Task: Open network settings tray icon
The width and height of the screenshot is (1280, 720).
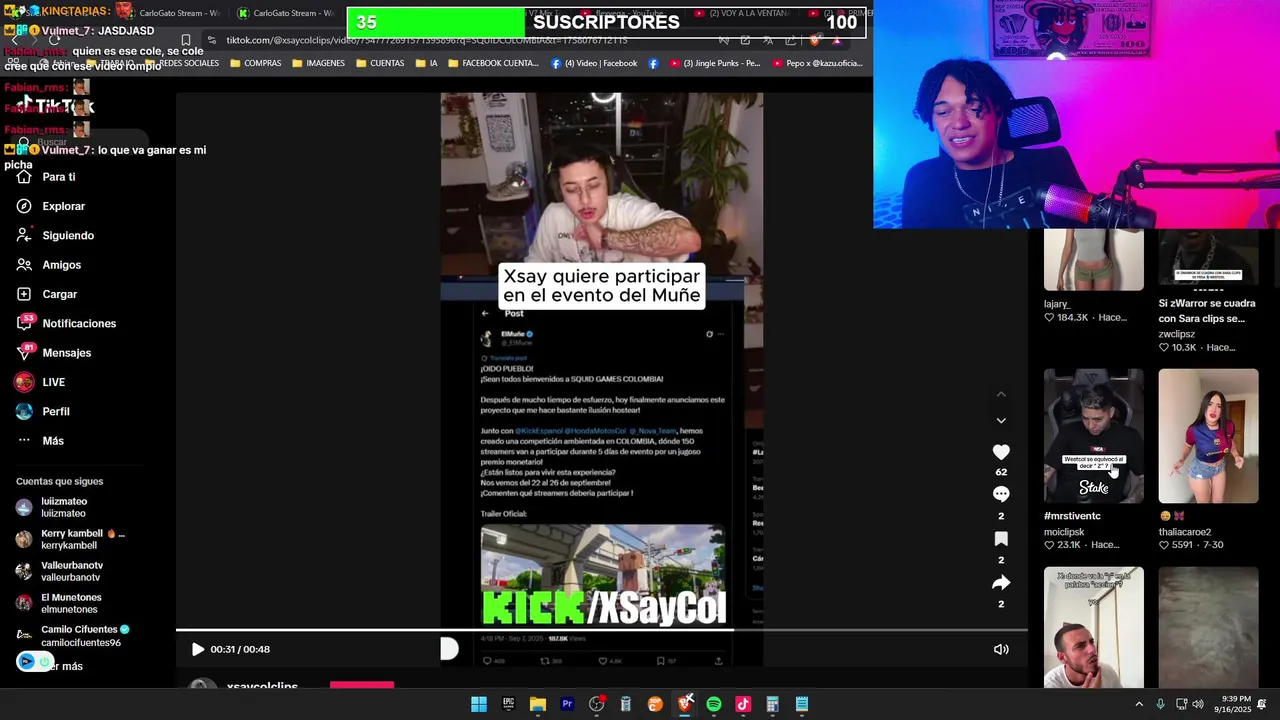Action: [x=1181, y=704]
